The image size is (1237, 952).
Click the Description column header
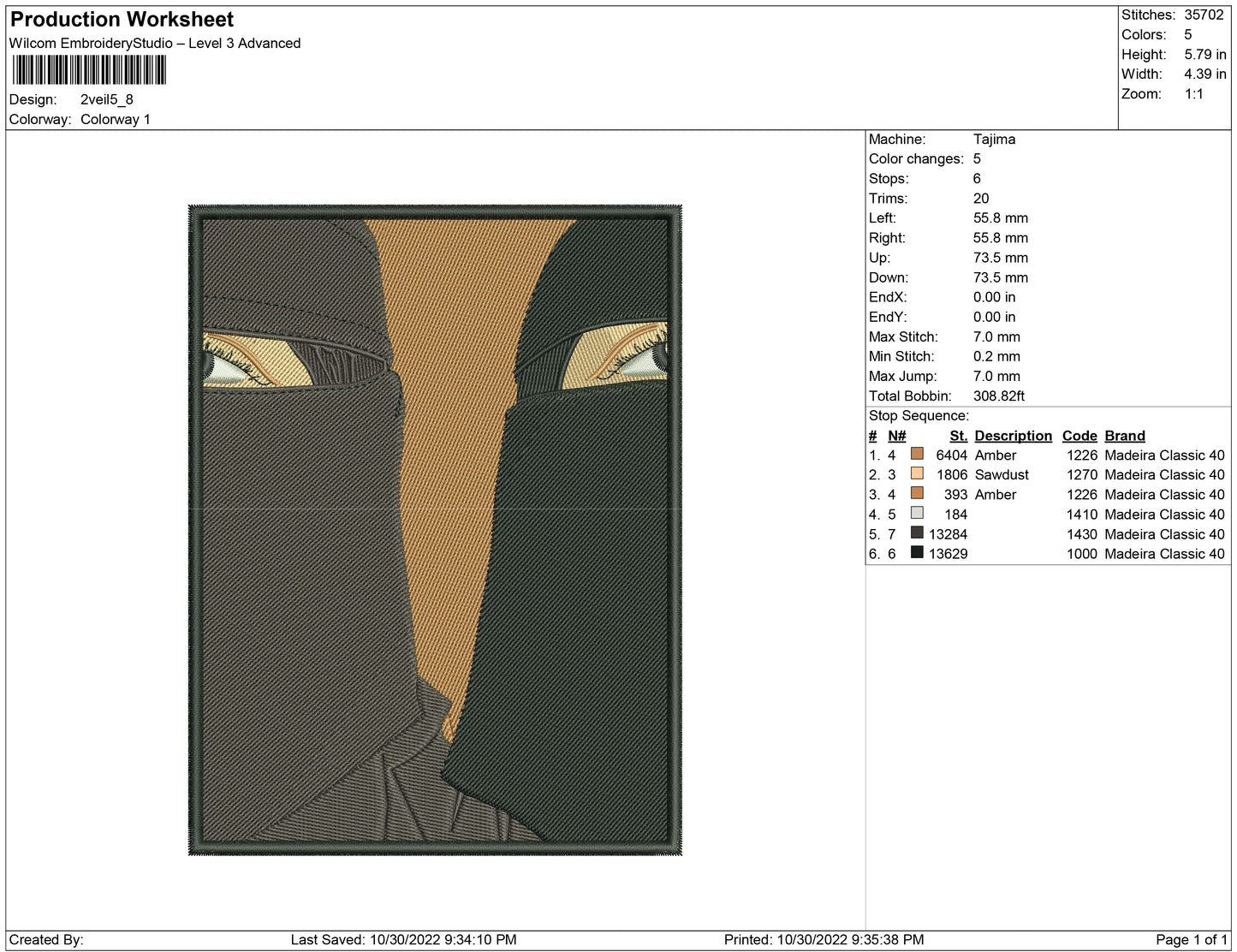(x=1013, y=436)
